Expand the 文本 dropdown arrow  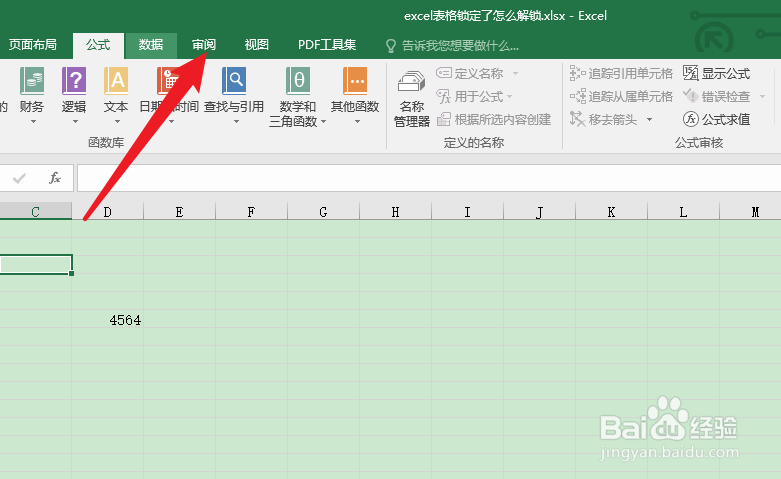tap(118, 121)
